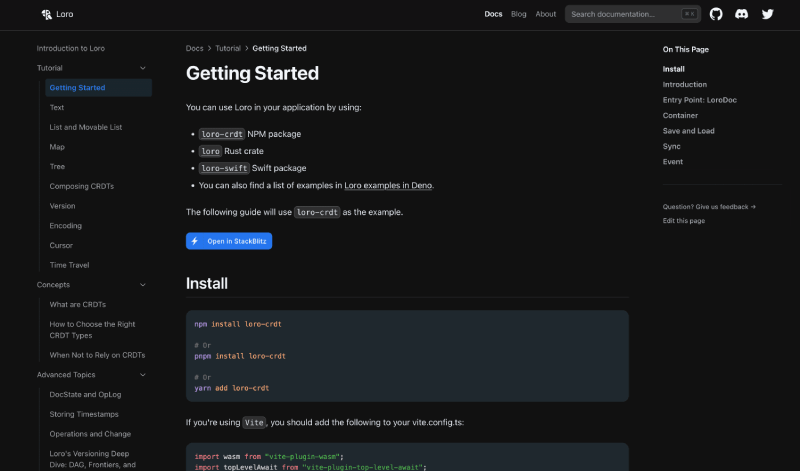
Task: Open the Encoding tutorial page
Action: click(x=65, y=226)
